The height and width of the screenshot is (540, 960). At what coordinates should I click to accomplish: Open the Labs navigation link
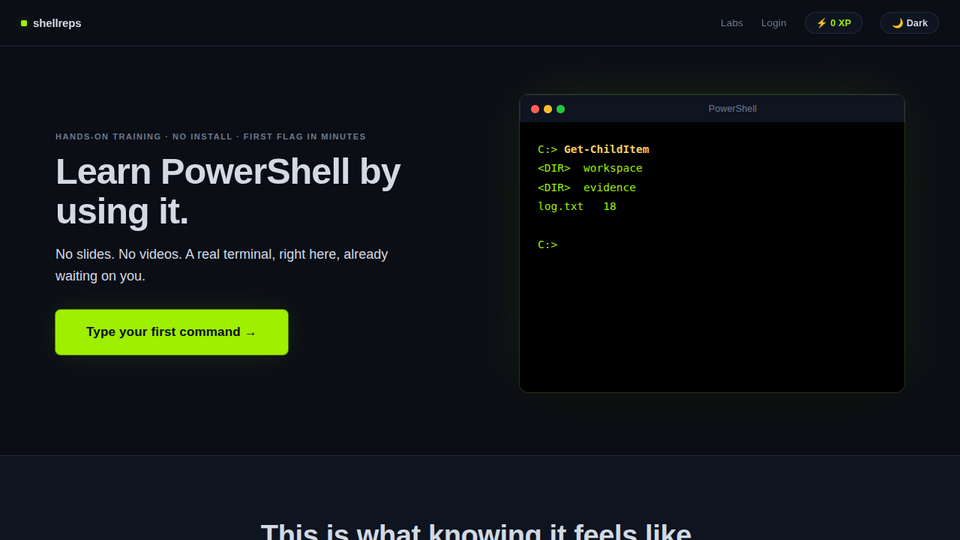732,23
